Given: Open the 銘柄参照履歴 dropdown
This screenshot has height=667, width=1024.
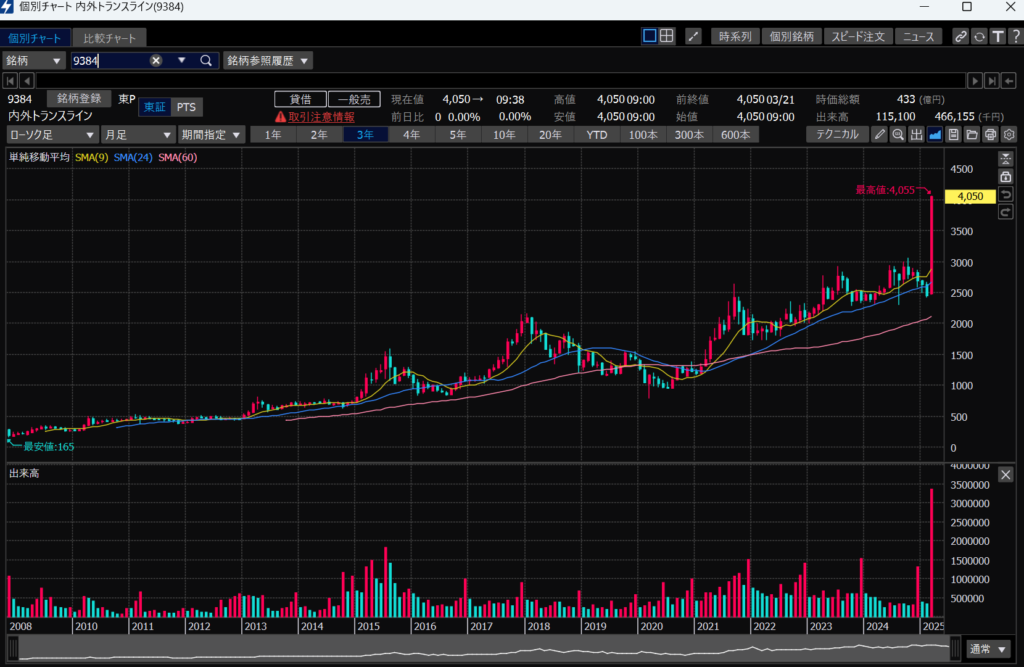Looking at the screenshot, I should [267, 60].
